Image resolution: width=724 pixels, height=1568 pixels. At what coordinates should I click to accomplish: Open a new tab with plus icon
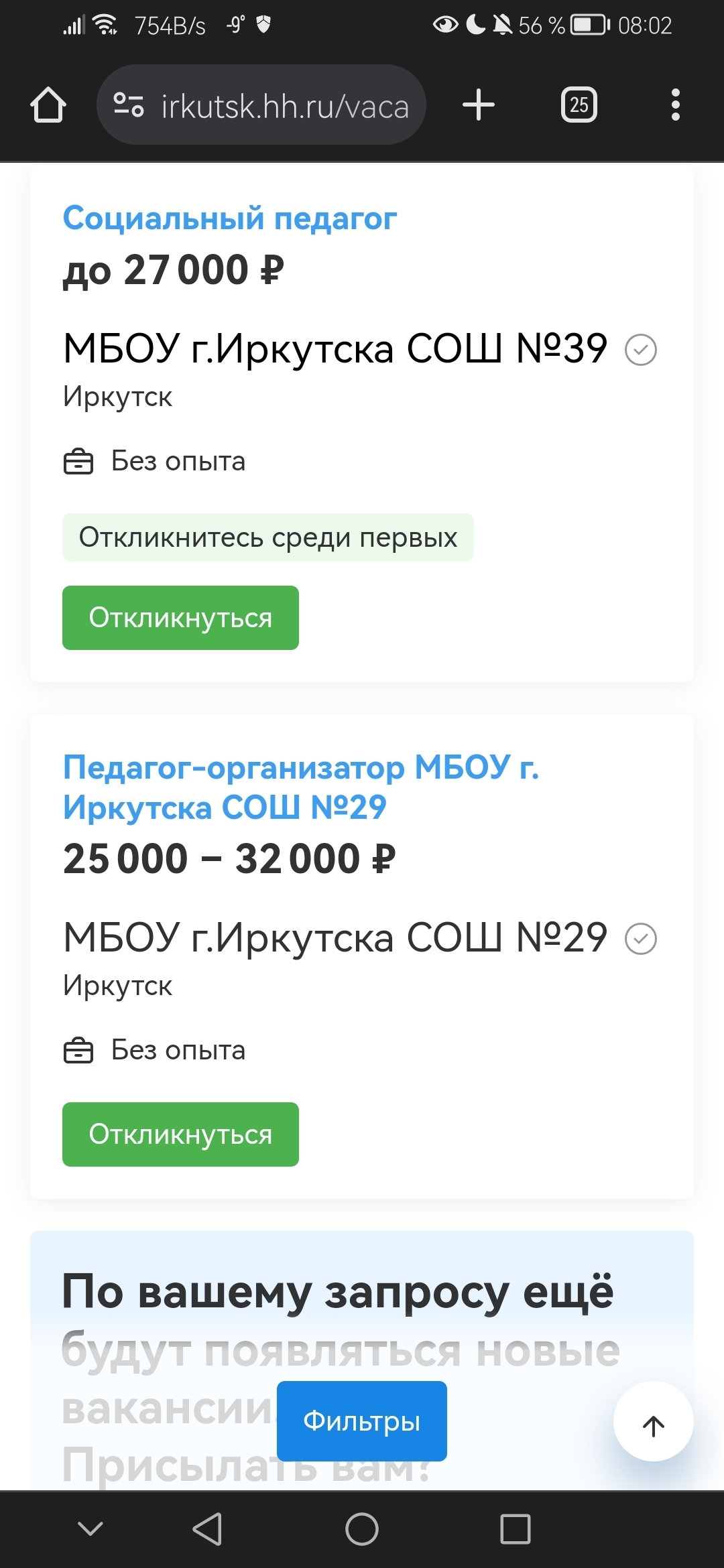pyautogui.click(x=479, y=105)
